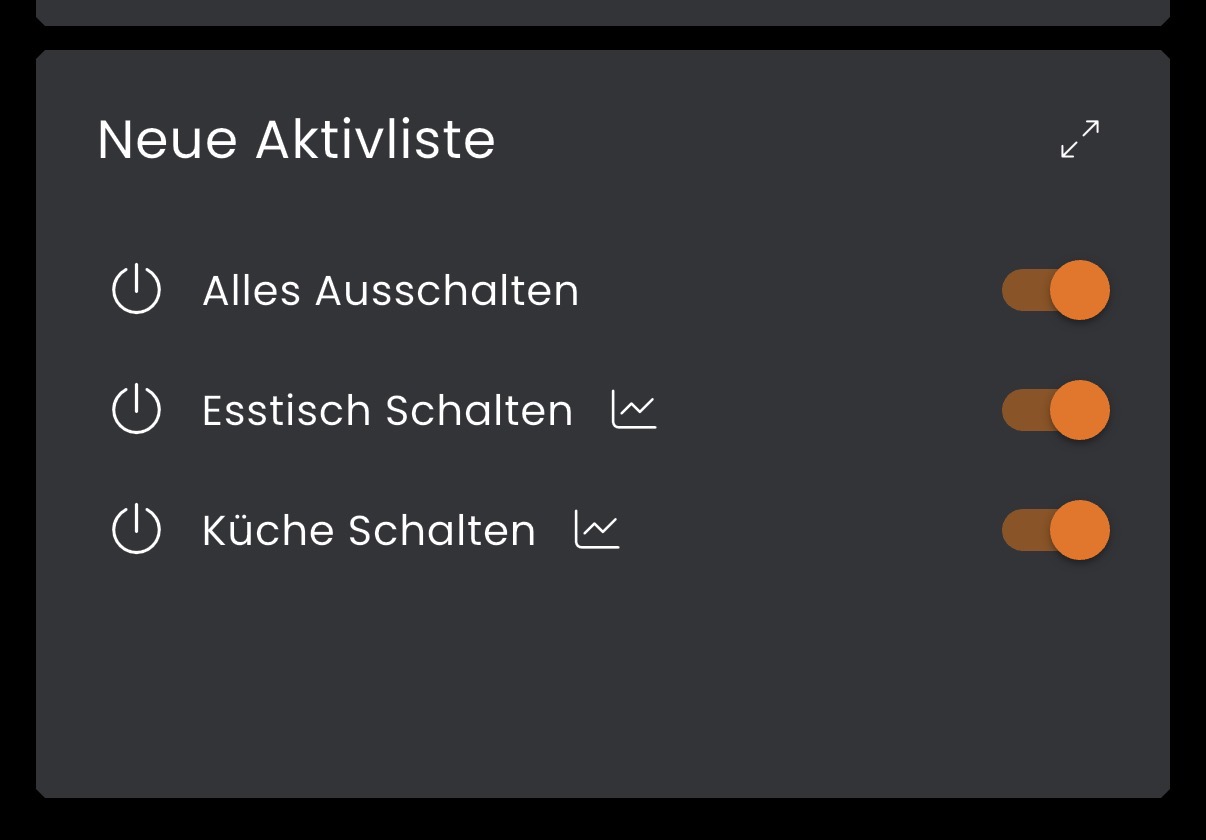Disable the Alles Ausschalten switch
Viewport: 1206px width, 840px height.
1056,290
